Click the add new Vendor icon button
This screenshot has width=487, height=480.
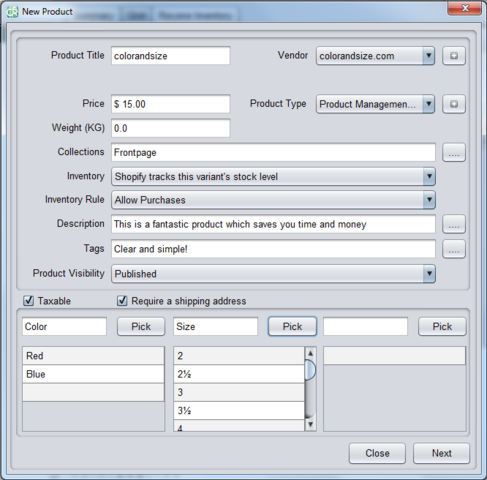click(x=454, y=56)
